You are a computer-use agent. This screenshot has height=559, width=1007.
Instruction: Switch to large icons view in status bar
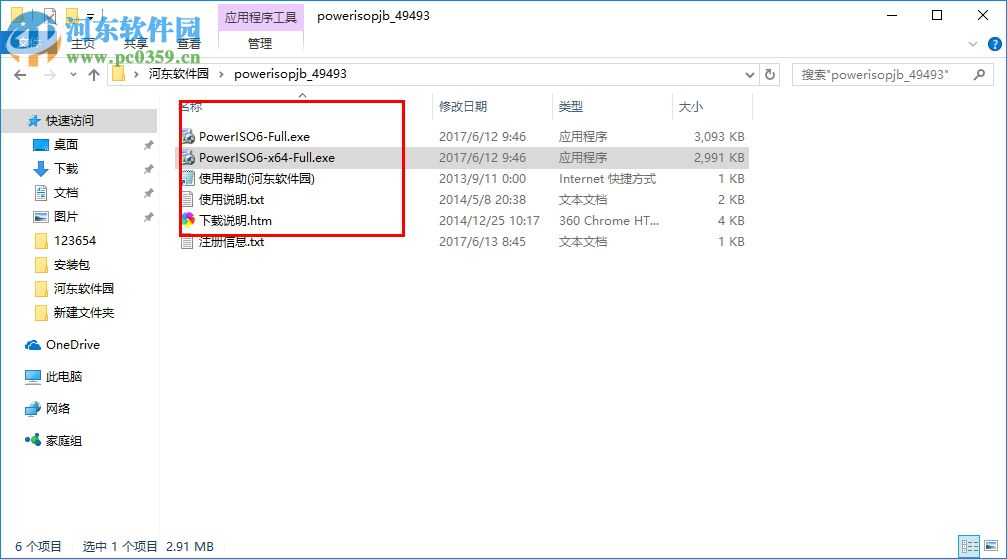pos(991,546)
